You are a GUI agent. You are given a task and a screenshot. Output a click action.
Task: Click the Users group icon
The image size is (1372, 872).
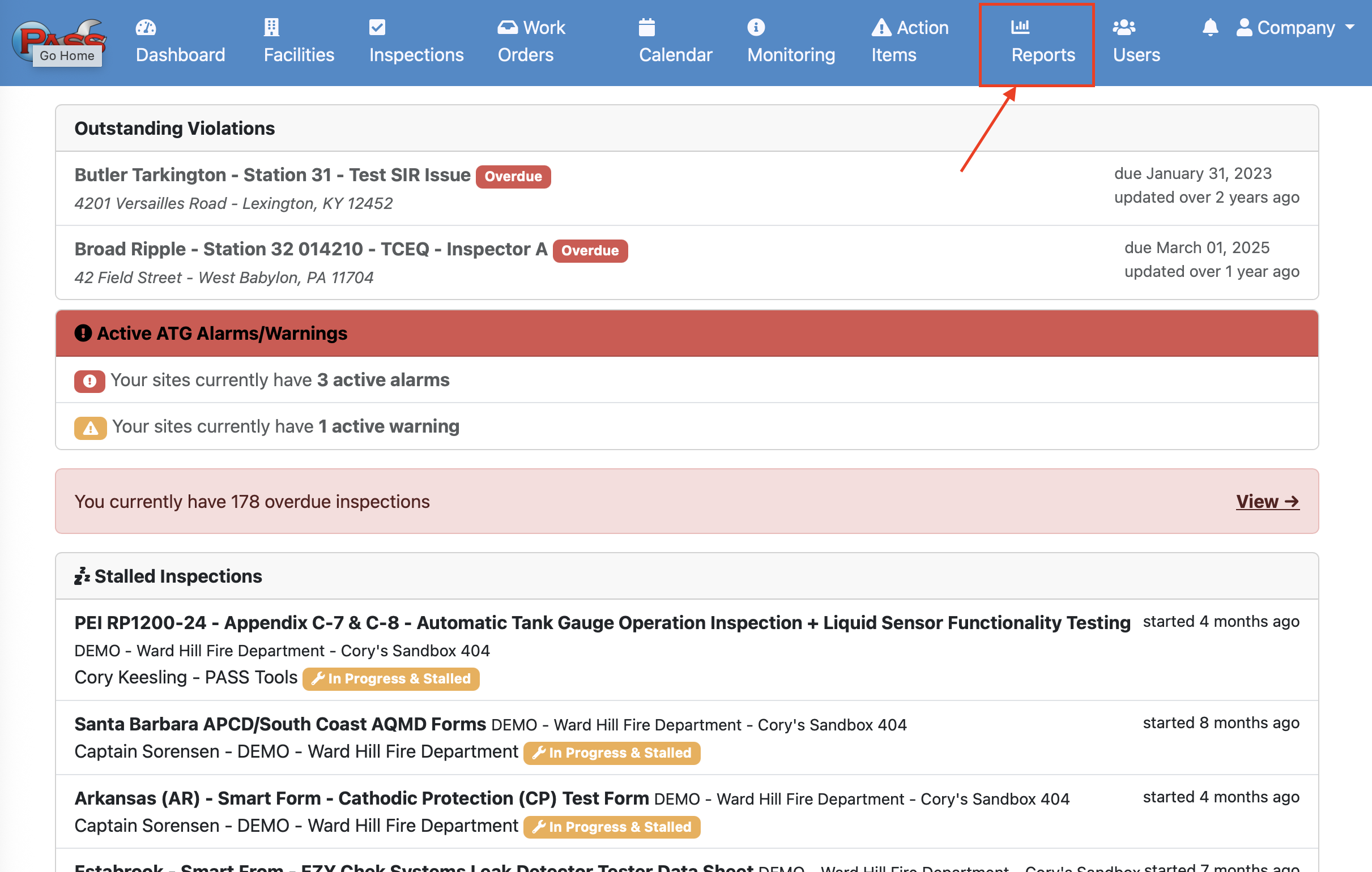1123,27
